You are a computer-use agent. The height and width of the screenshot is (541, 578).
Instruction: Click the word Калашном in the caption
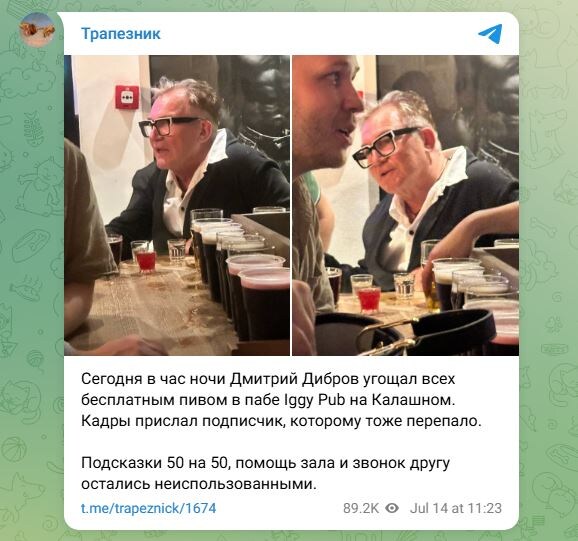click(413, 400)
